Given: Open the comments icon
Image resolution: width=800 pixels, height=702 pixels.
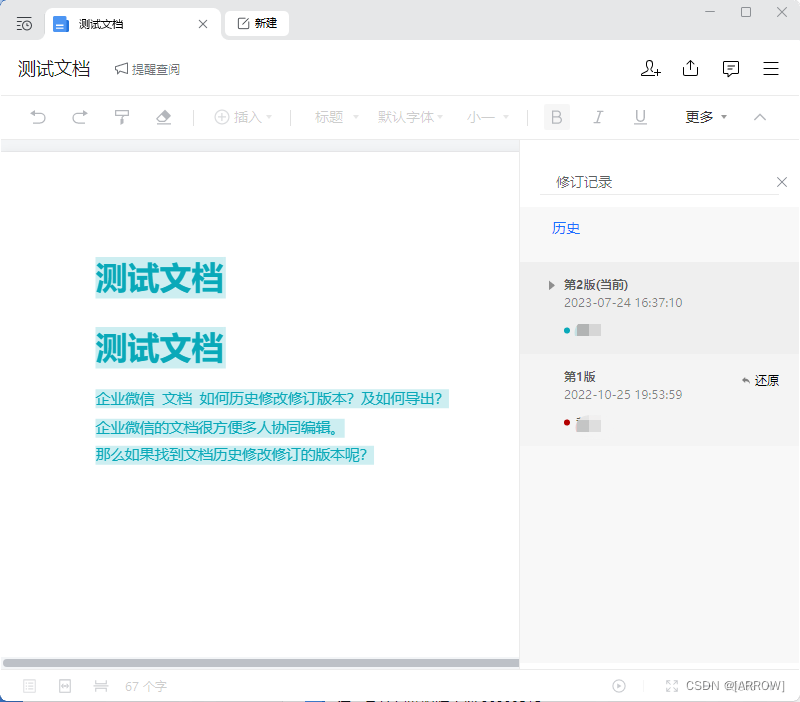Looking at the screenshot, I should (731, 68).
